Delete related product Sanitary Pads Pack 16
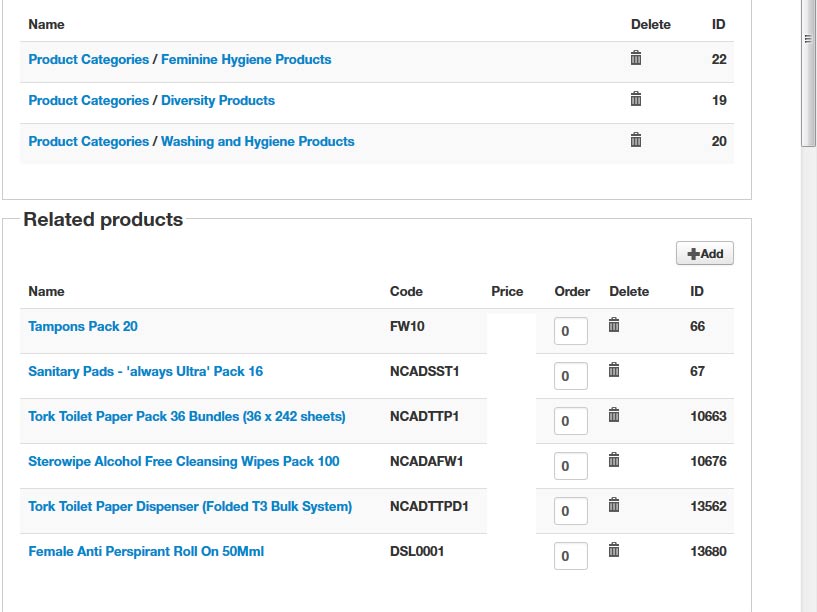The width and height of the screenshot is (817, 612). 614,370
